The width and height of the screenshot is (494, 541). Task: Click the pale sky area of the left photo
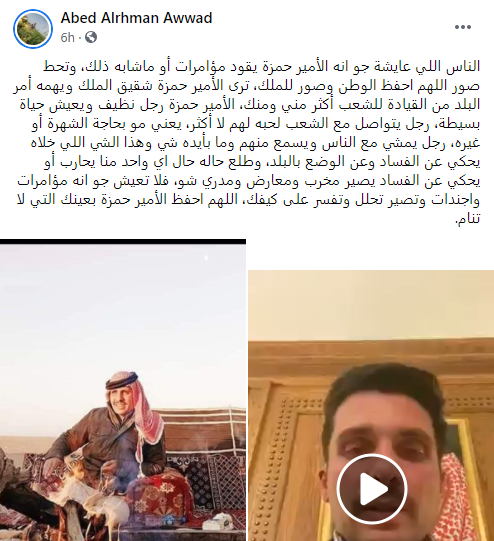[123, 311]
